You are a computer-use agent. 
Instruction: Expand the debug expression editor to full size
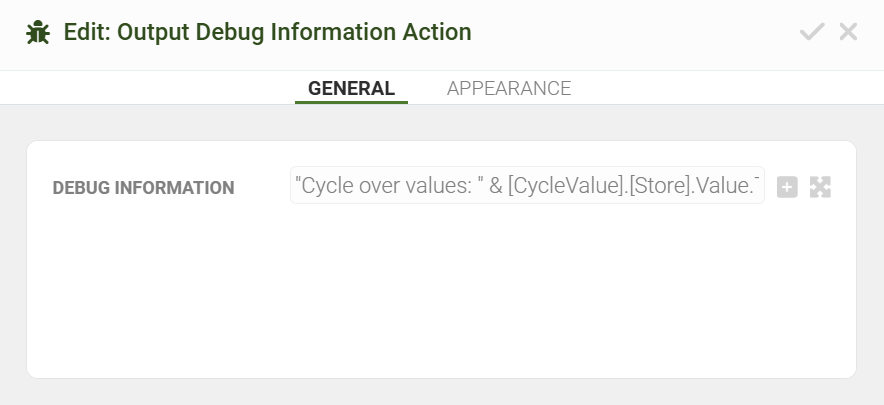[x=820, y=186]
